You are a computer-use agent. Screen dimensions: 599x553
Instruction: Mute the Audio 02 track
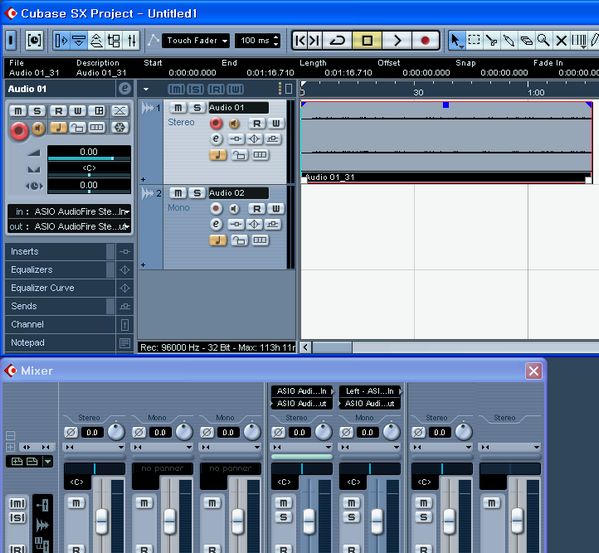click(178, 193)
